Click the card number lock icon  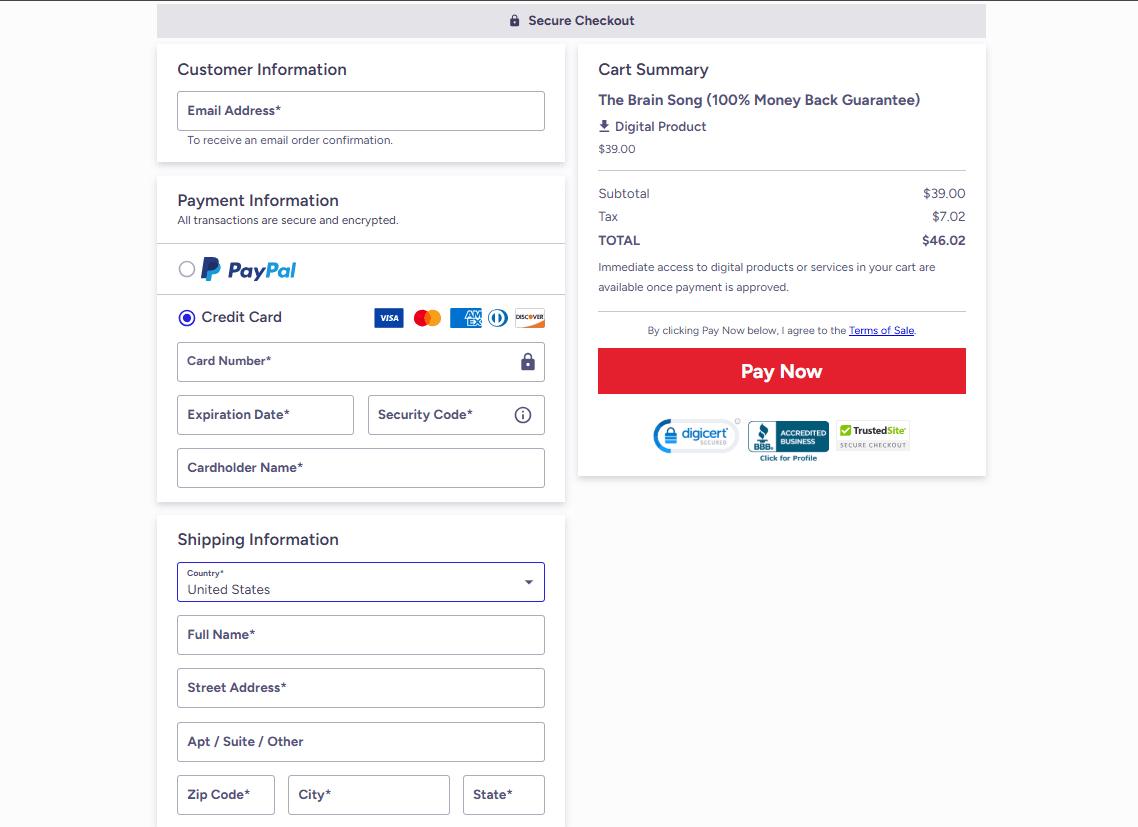pyautogui.click(x=528, y=362)
